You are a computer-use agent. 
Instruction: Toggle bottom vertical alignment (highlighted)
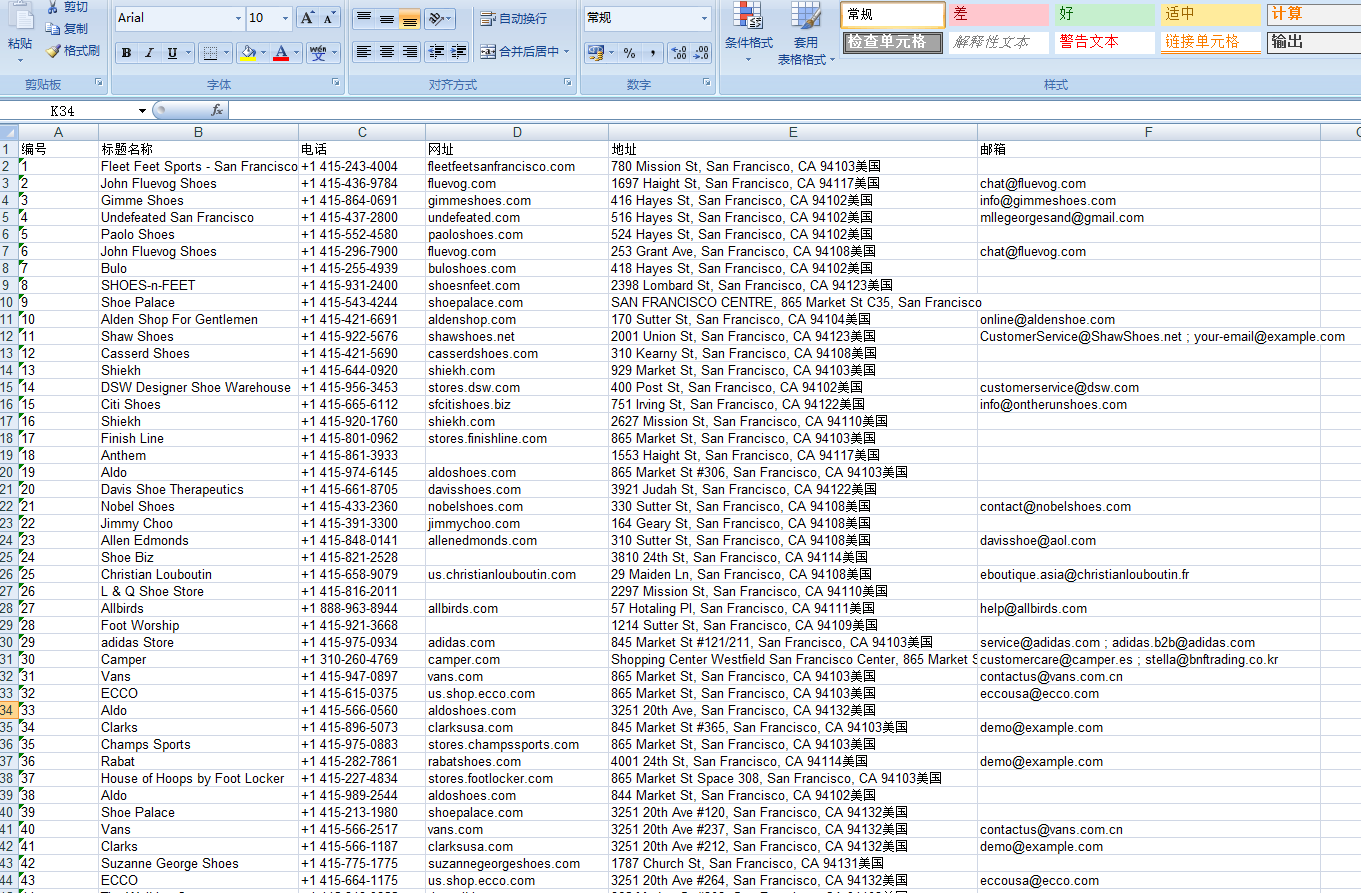409,18
